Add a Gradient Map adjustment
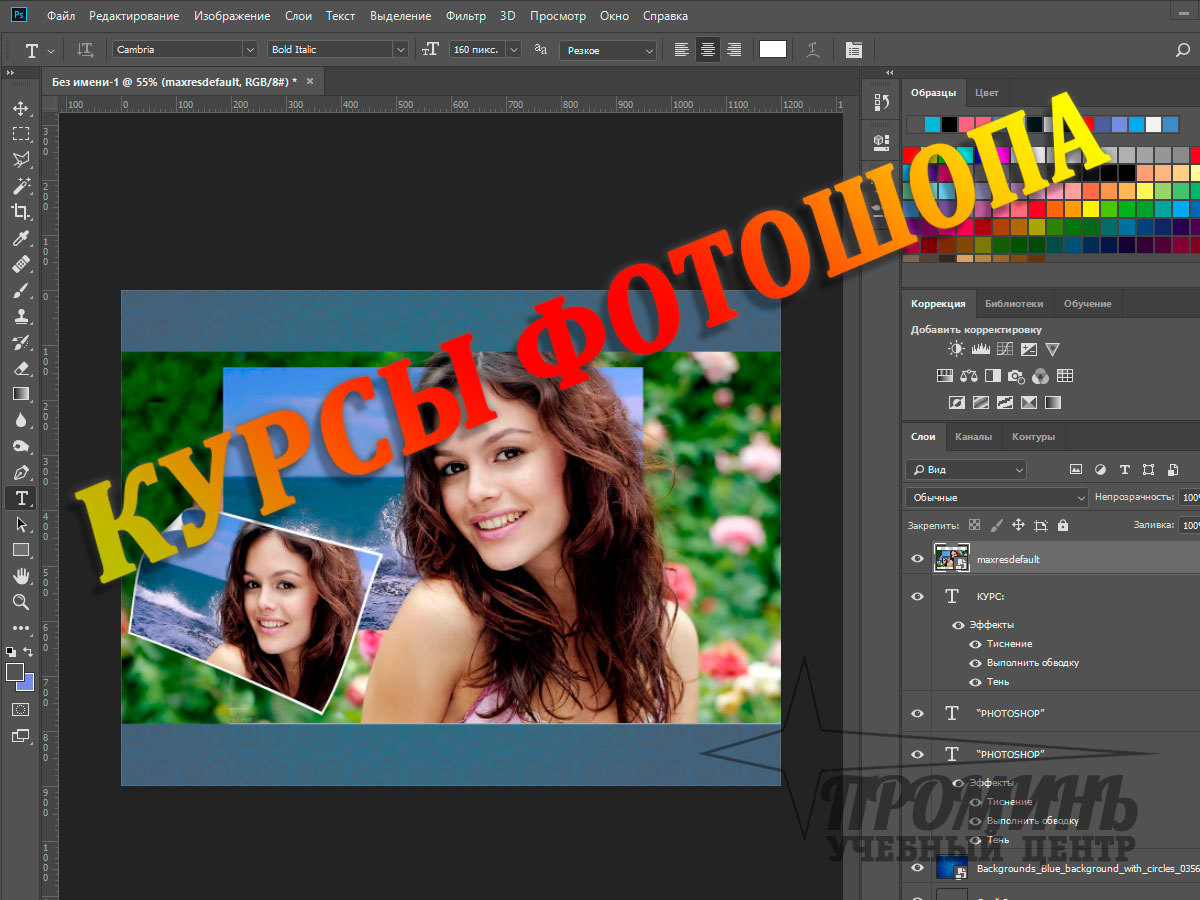 tap(1053, 403)
